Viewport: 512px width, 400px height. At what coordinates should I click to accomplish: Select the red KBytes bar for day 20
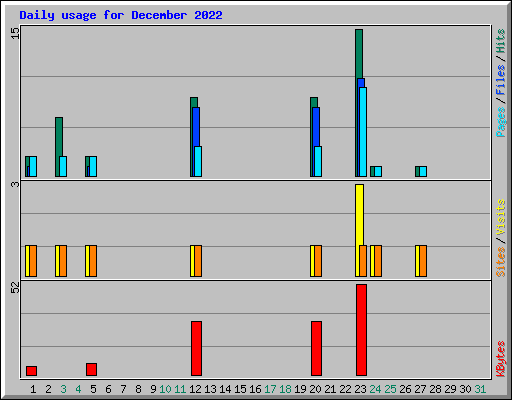[316, 349]
